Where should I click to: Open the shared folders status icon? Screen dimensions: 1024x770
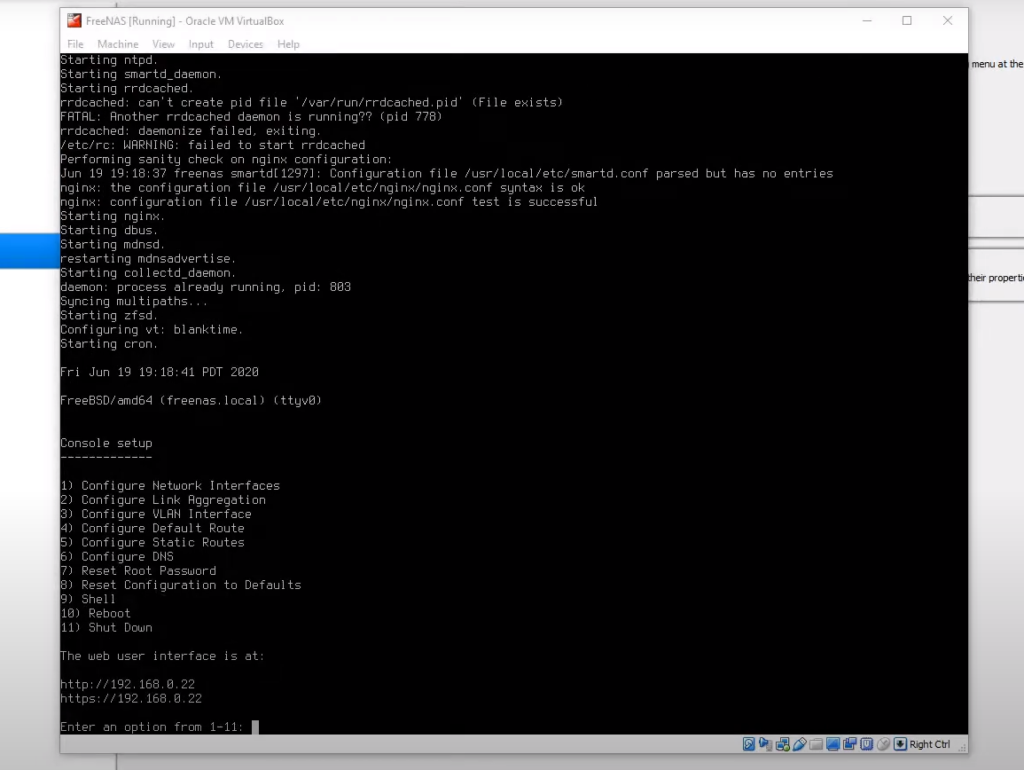(x=816, y=744)
